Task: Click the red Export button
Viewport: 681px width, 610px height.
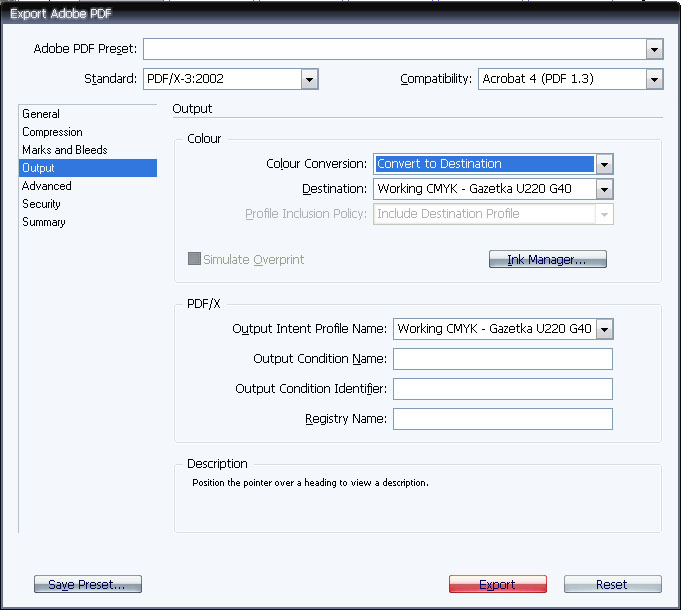Action: tap(498, 584)
